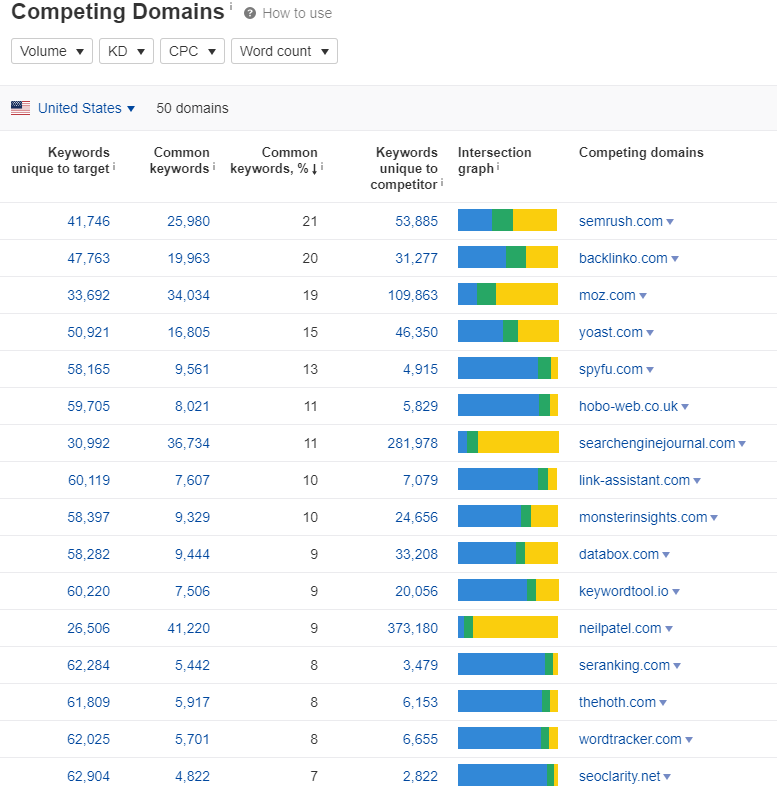Viewport: 777px width, 792px height.
Task: Open the seranking.com domain link
Action: point(624,665)
